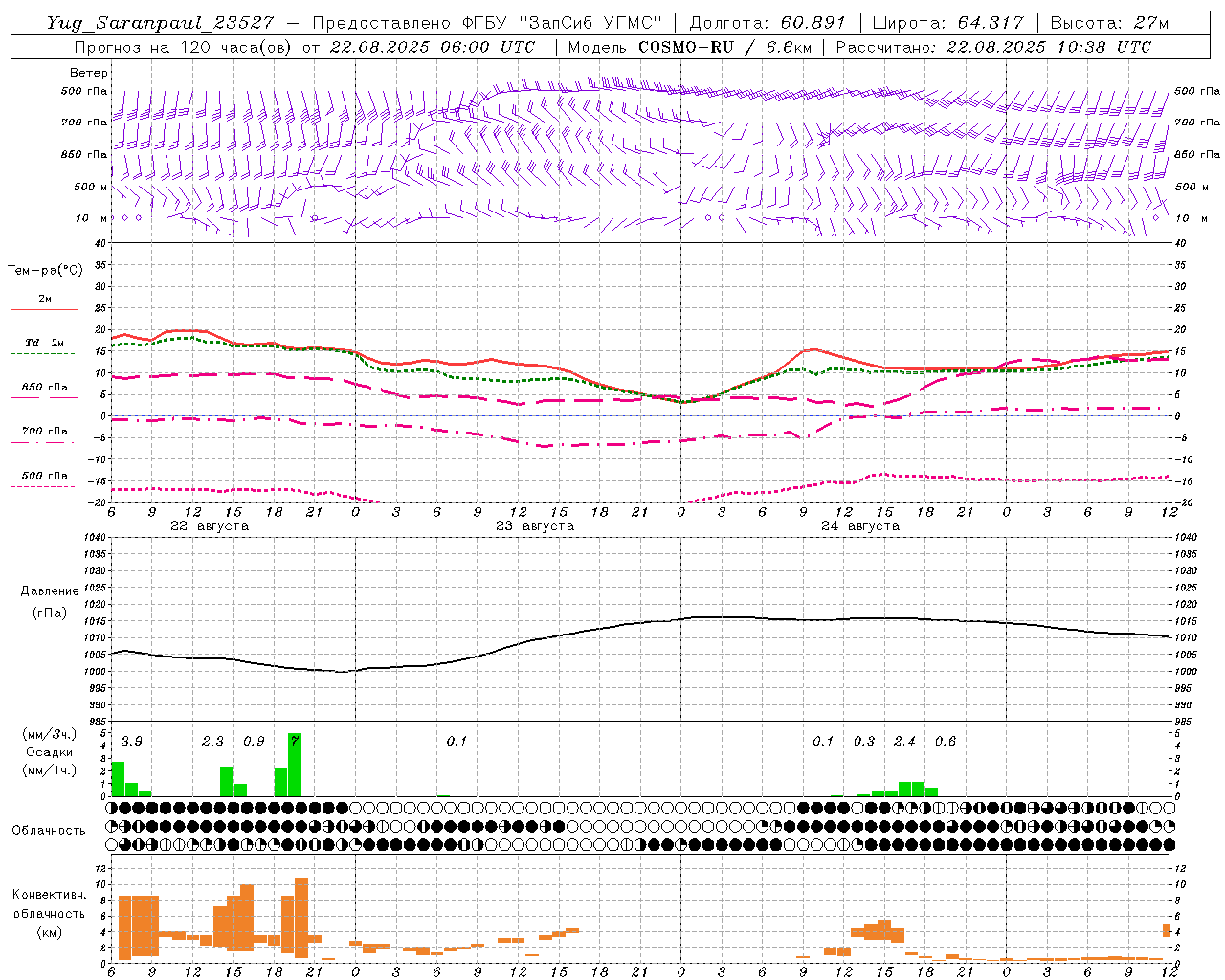Click the "23 августа" date label
Image resolution: width=1225 pixels, height=980 pixels.
point(535,526)
